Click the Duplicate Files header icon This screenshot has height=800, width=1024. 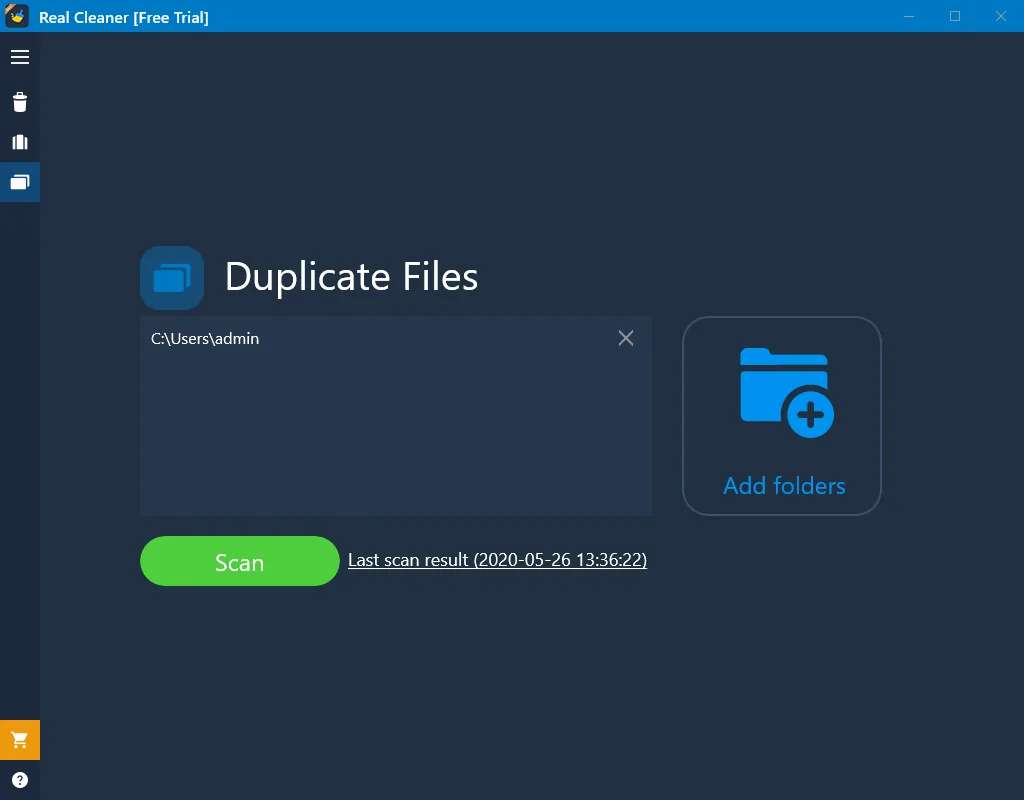172,278
